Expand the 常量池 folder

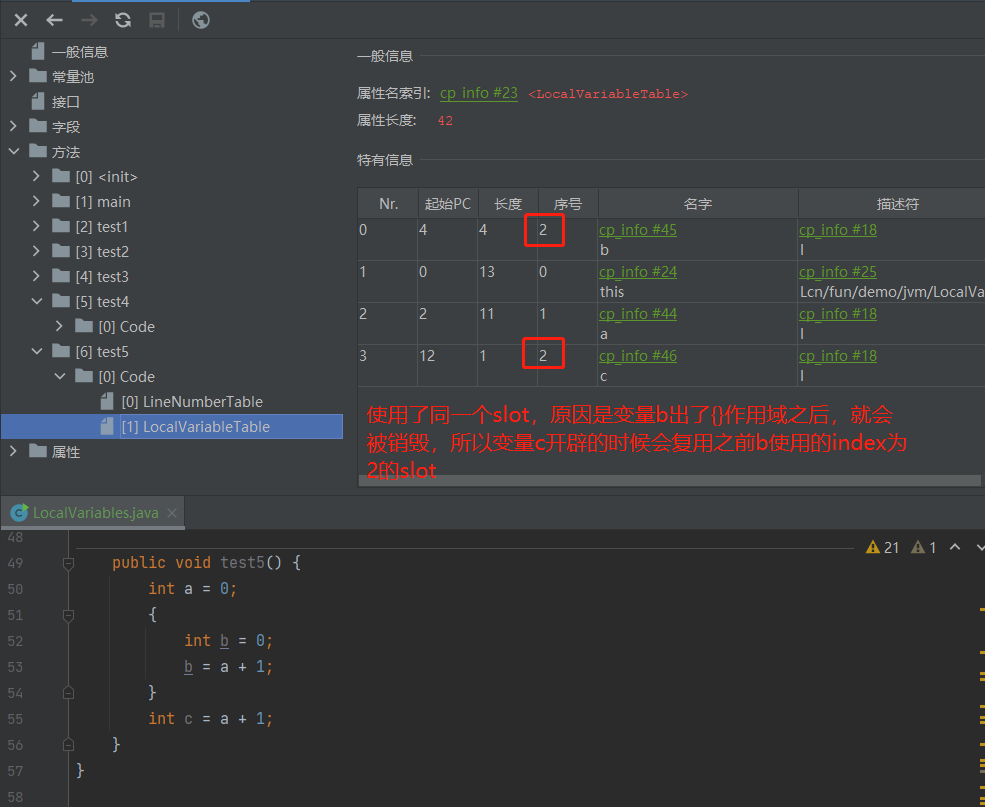click(13, 77)
